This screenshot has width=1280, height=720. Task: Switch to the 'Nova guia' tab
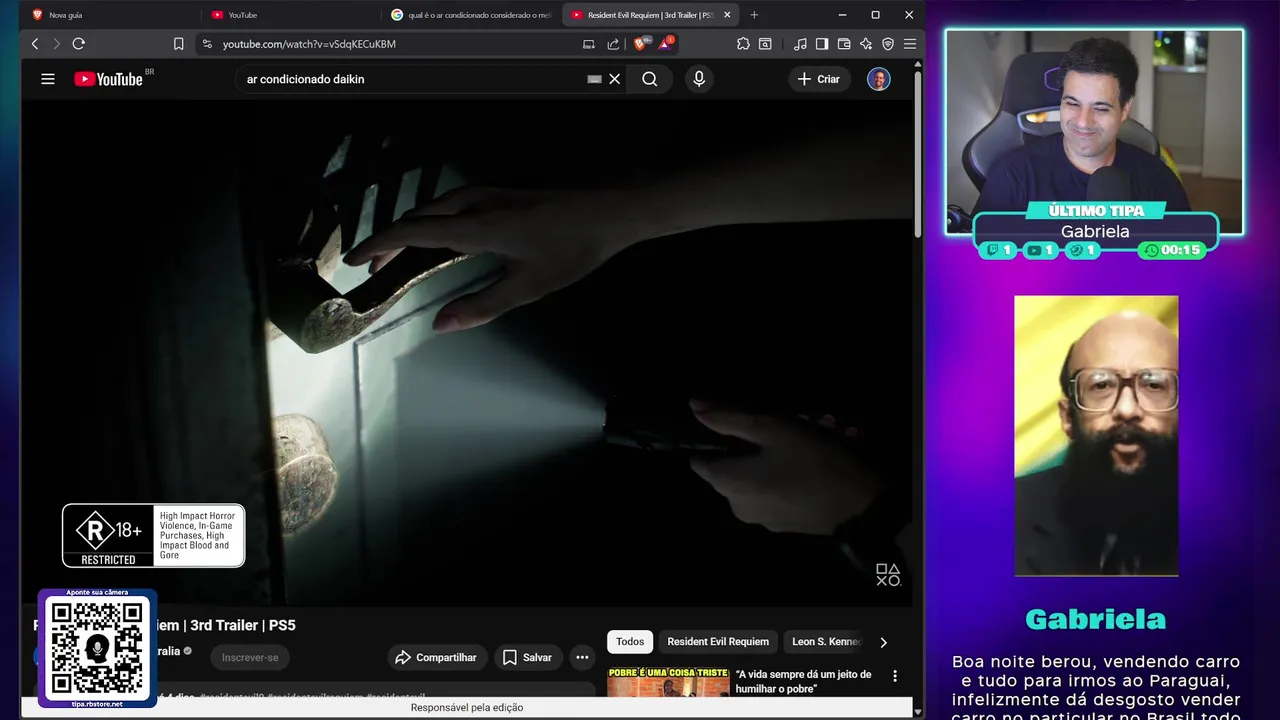click(x=110, y=15)
